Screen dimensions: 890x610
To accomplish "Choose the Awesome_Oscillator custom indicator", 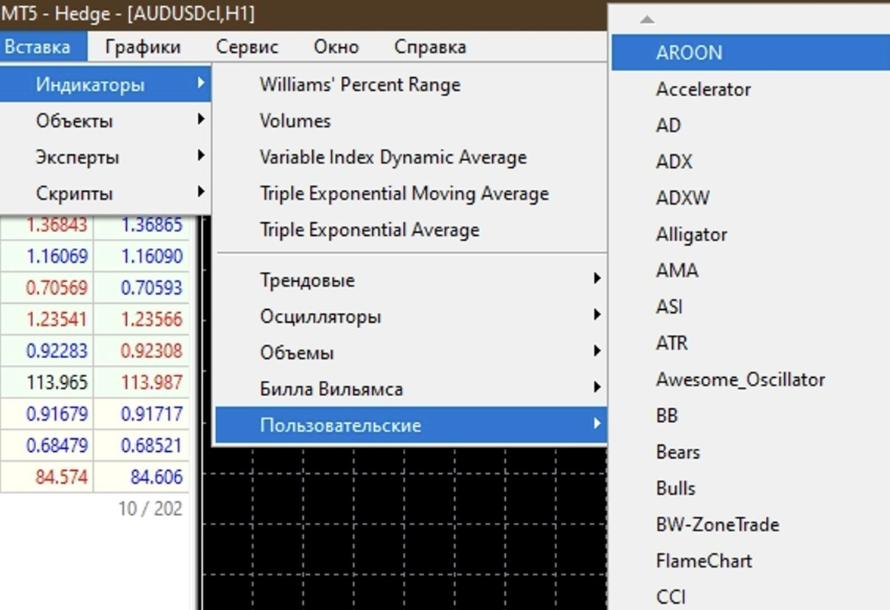I will [x=750, y=380].
